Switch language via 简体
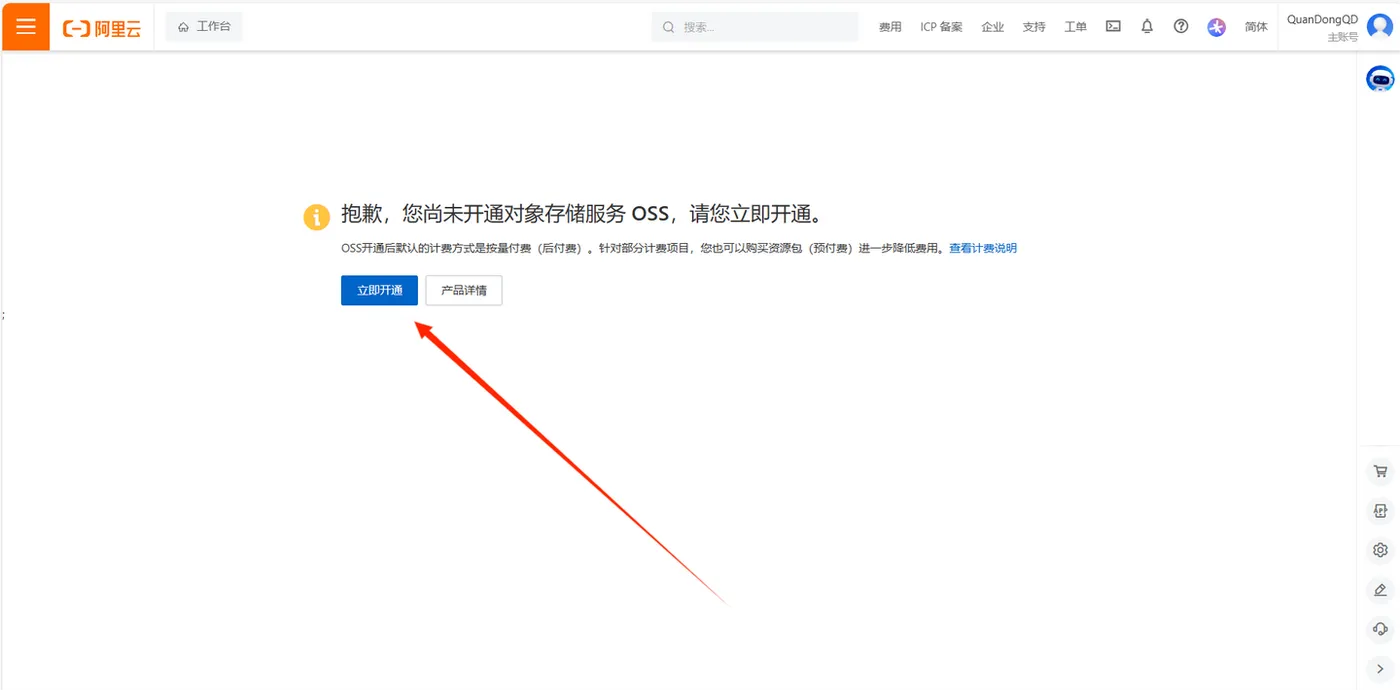The width and height of the screenshot is (1400, 690). point(1256,27)
